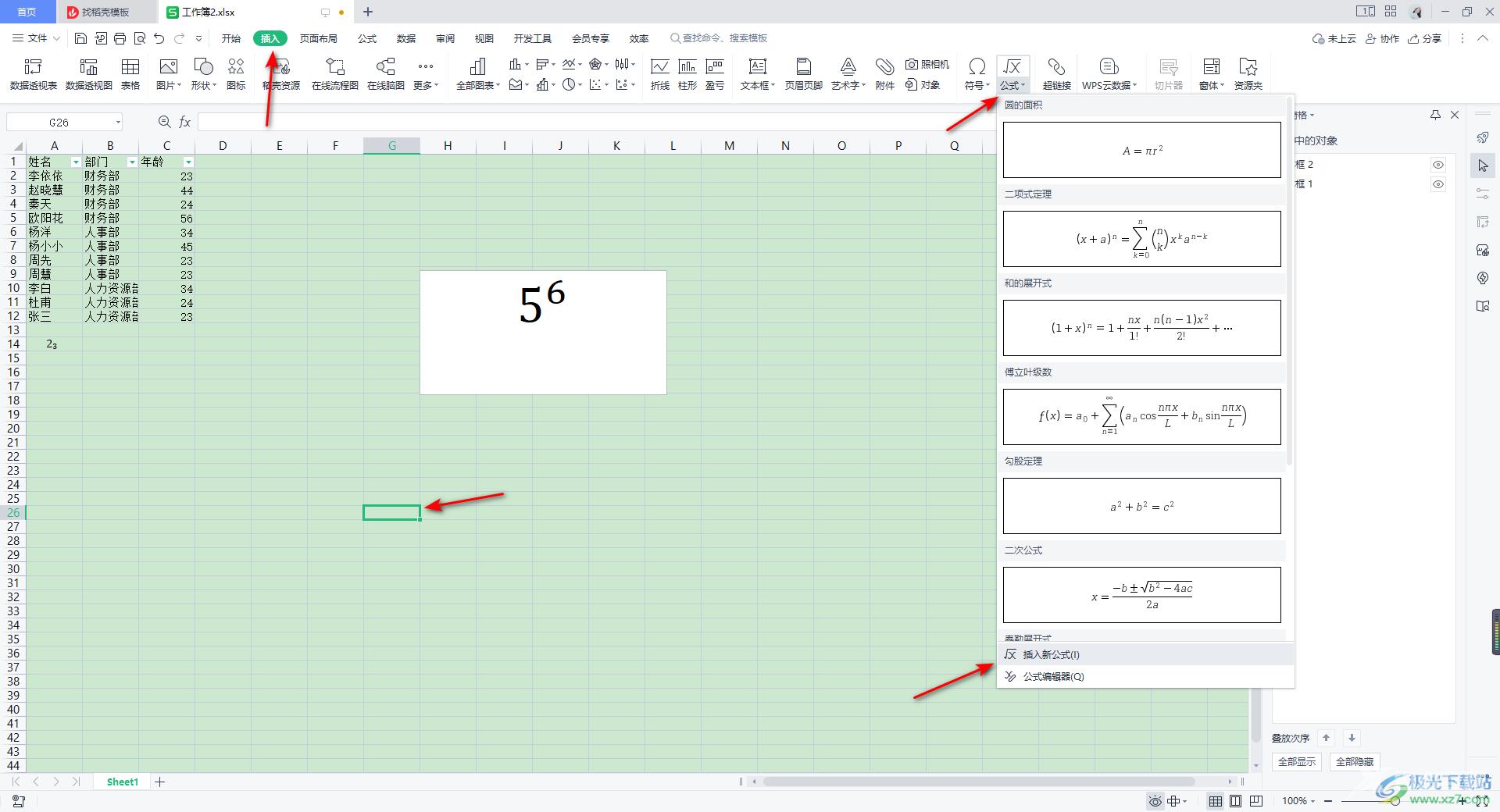This screenshot has width=1500, height=812.
Task: Expand the 形状 shapes dropdown
Action: (203, 85)
